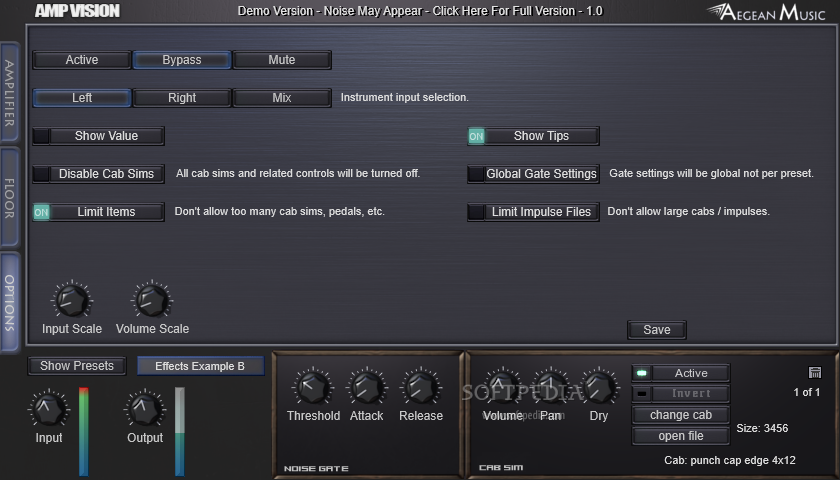Click the cab sim Pan knob
This screenshot has width=840, height=480.
coord(551,387)
